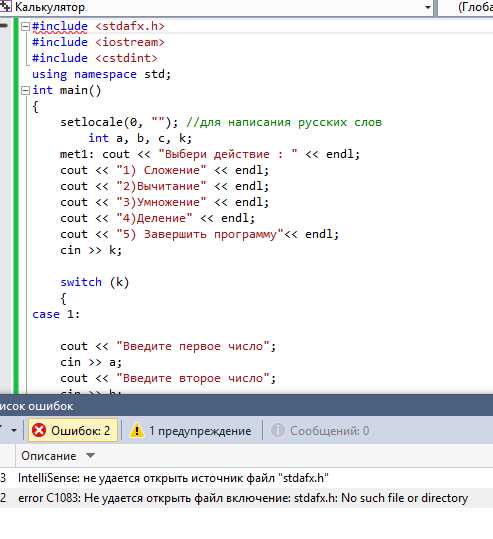493x539 pixels.
Task: Click the underlined #include <stdafx.h> line
Action: (98, 26)
